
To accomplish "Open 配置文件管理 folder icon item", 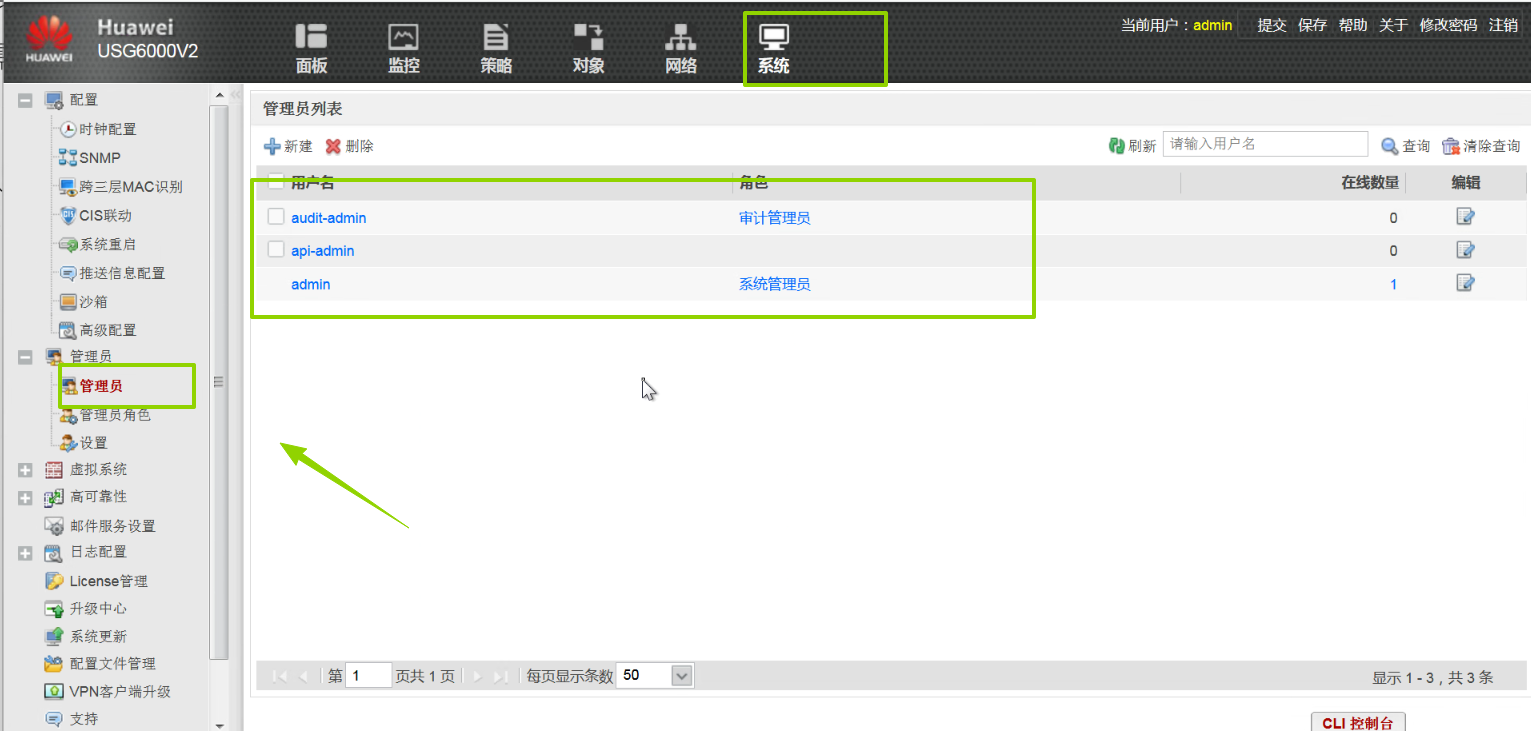I will 100,664.
